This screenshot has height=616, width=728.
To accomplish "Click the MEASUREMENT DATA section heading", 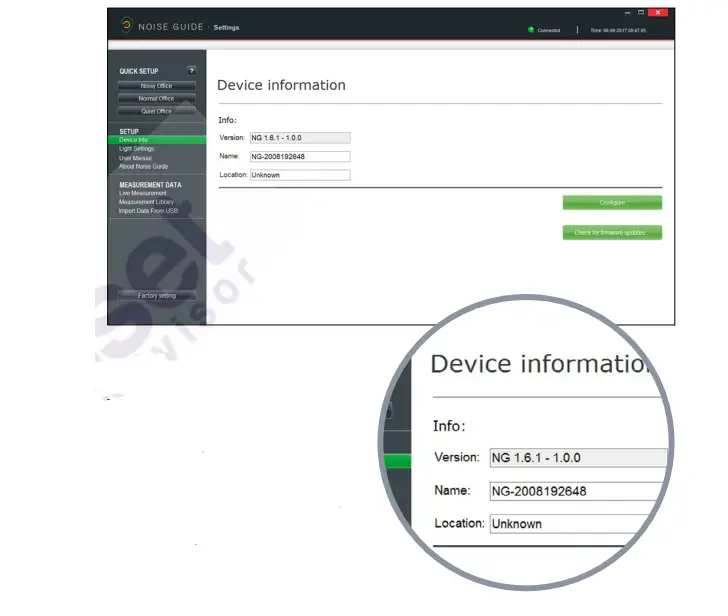I will point(150,185).
